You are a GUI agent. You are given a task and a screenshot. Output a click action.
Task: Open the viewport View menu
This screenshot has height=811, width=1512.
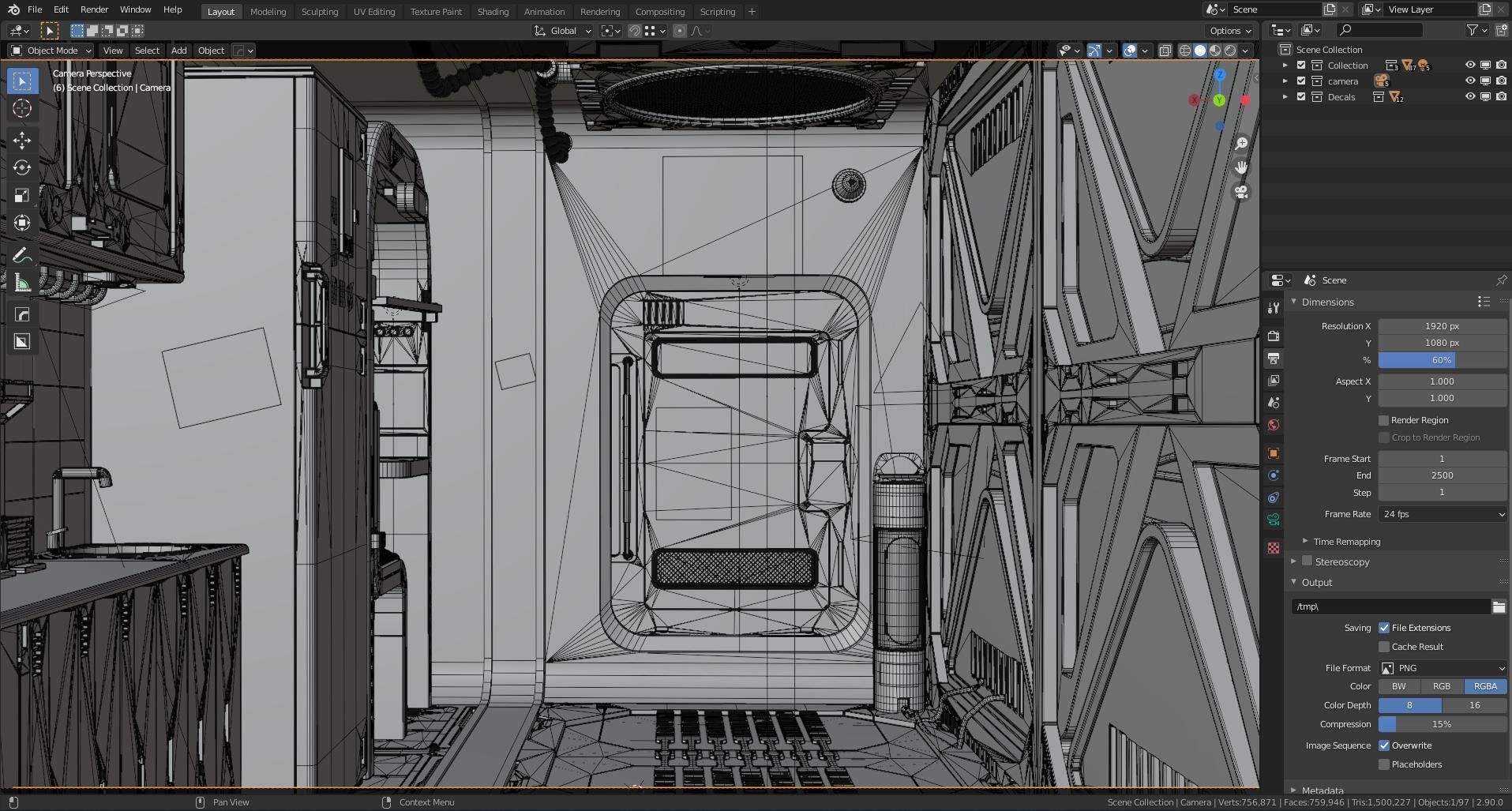tap(113, 51)
